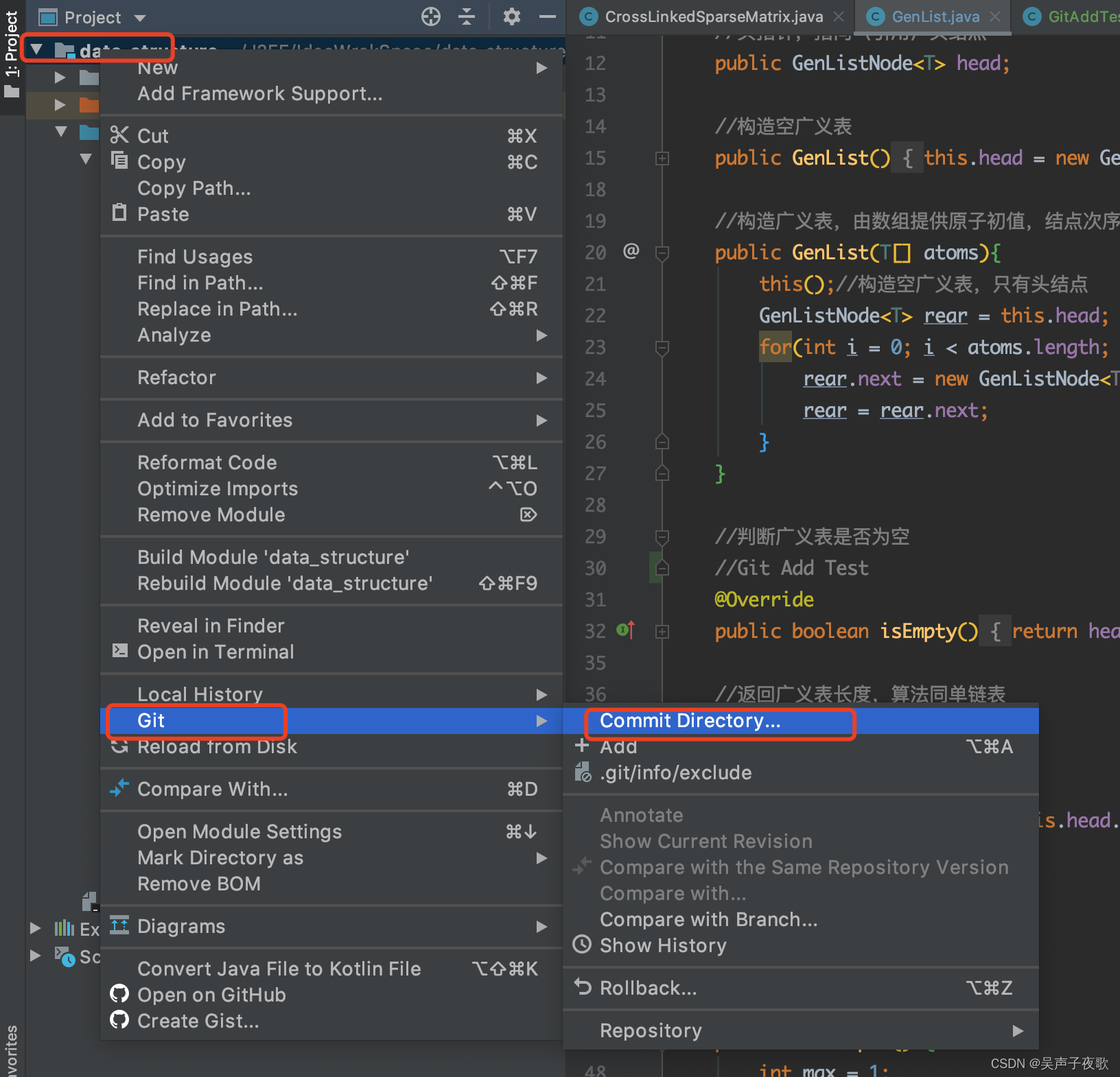1120x1077 pixels.
Task: Choose Add Framework Support
Action: click(x=331, y=93)
